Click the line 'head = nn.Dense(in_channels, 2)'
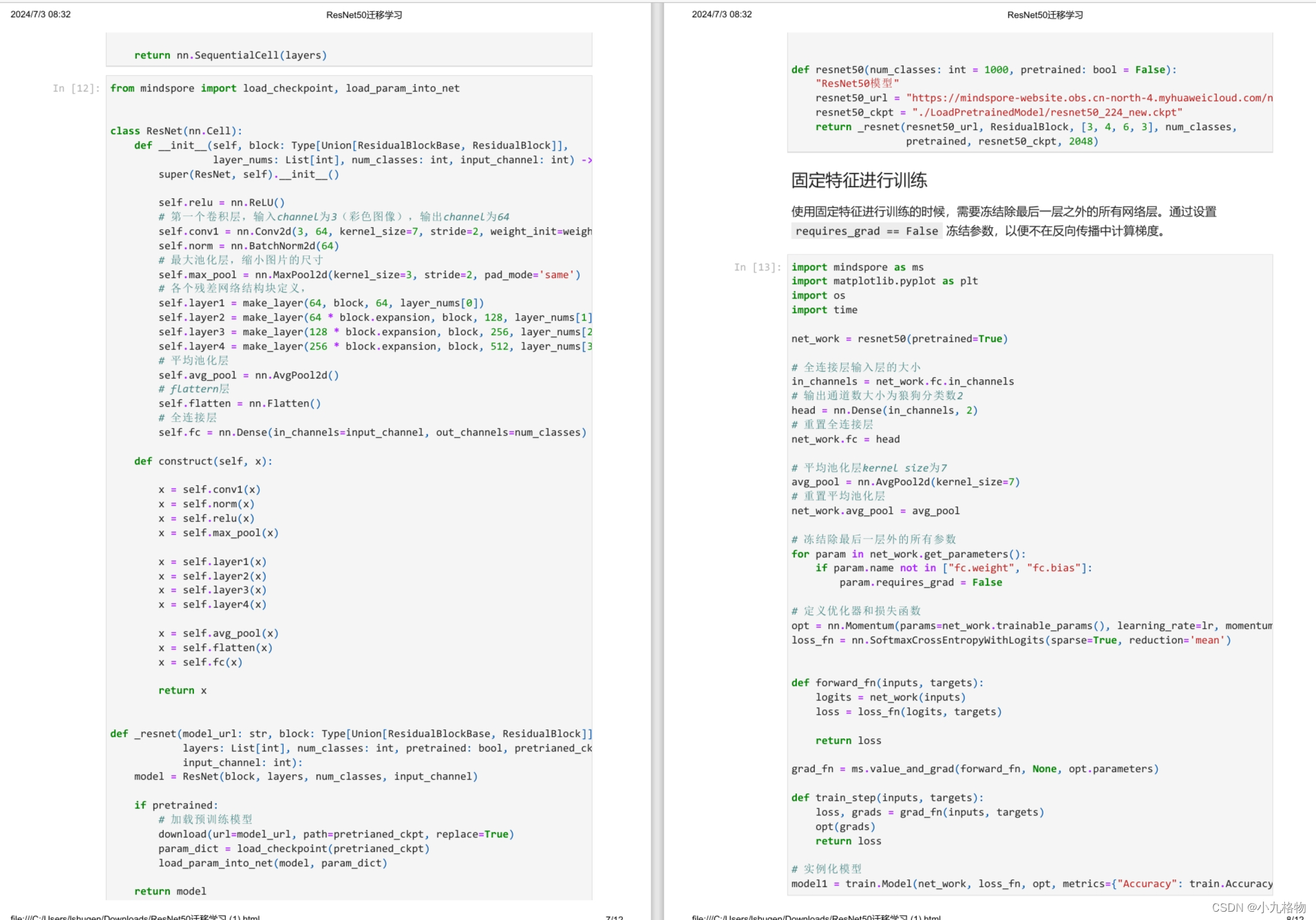1316x920 pixels. (x=884, y=410)
